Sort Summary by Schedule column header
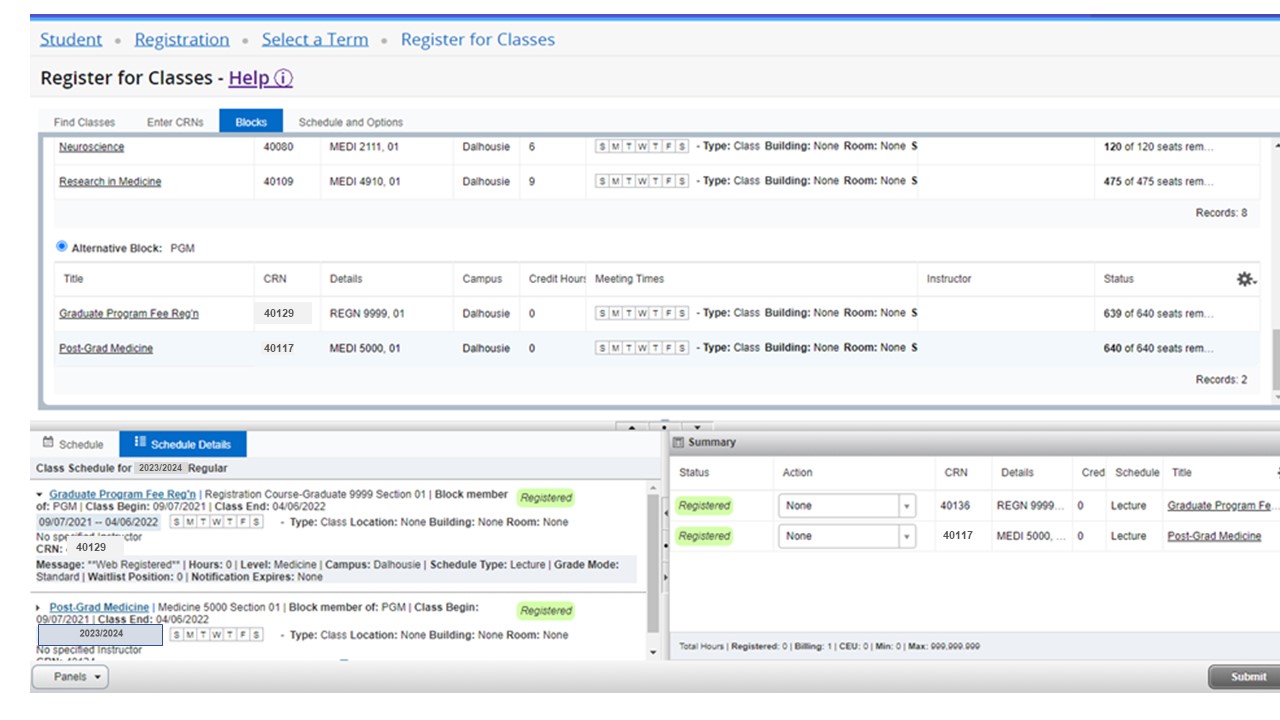 (1137, 473)
